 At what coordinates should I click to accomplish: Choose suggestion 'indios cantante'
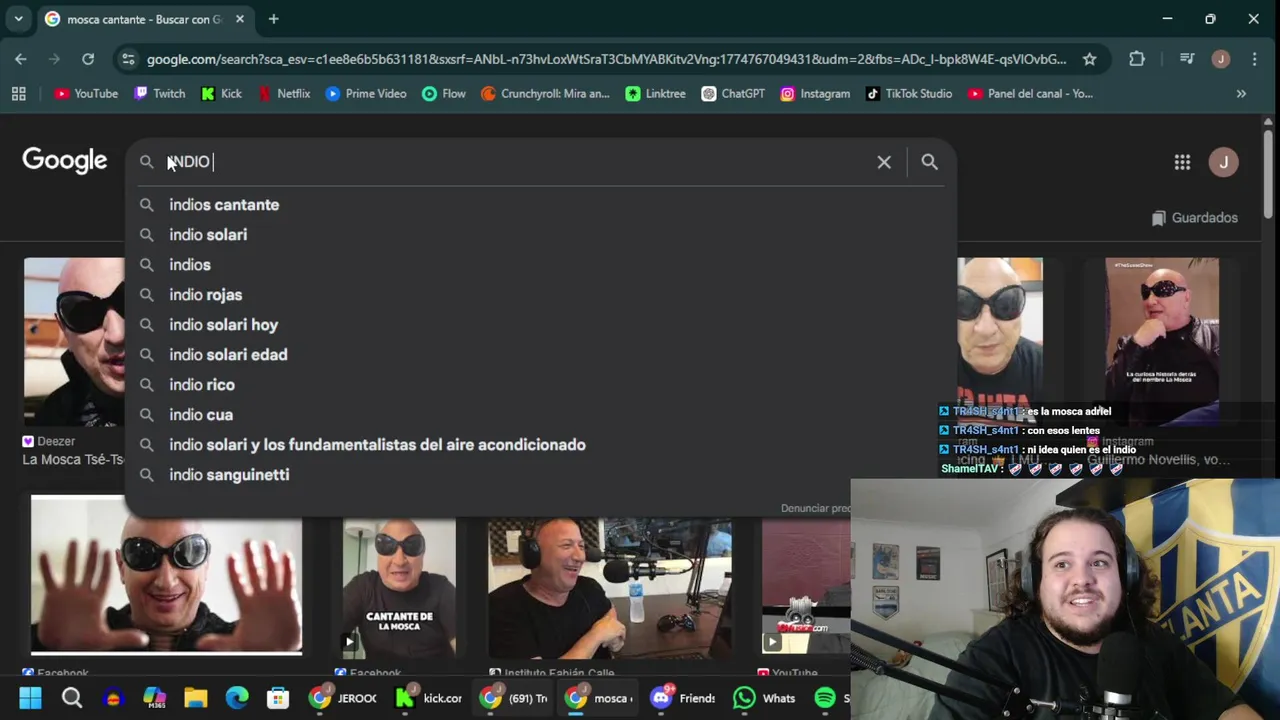pos(540,205)
